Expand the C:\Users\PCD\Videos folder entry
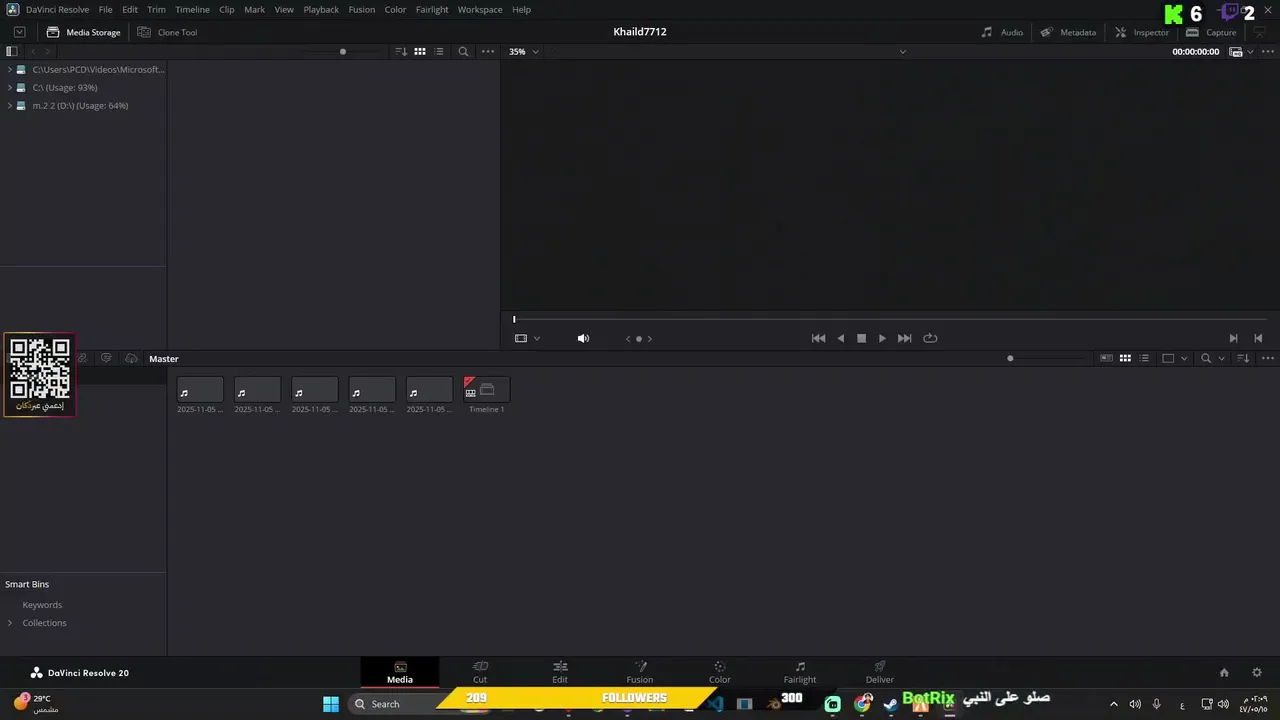Screen dimensions: 1280x720 tap(10, 69)
